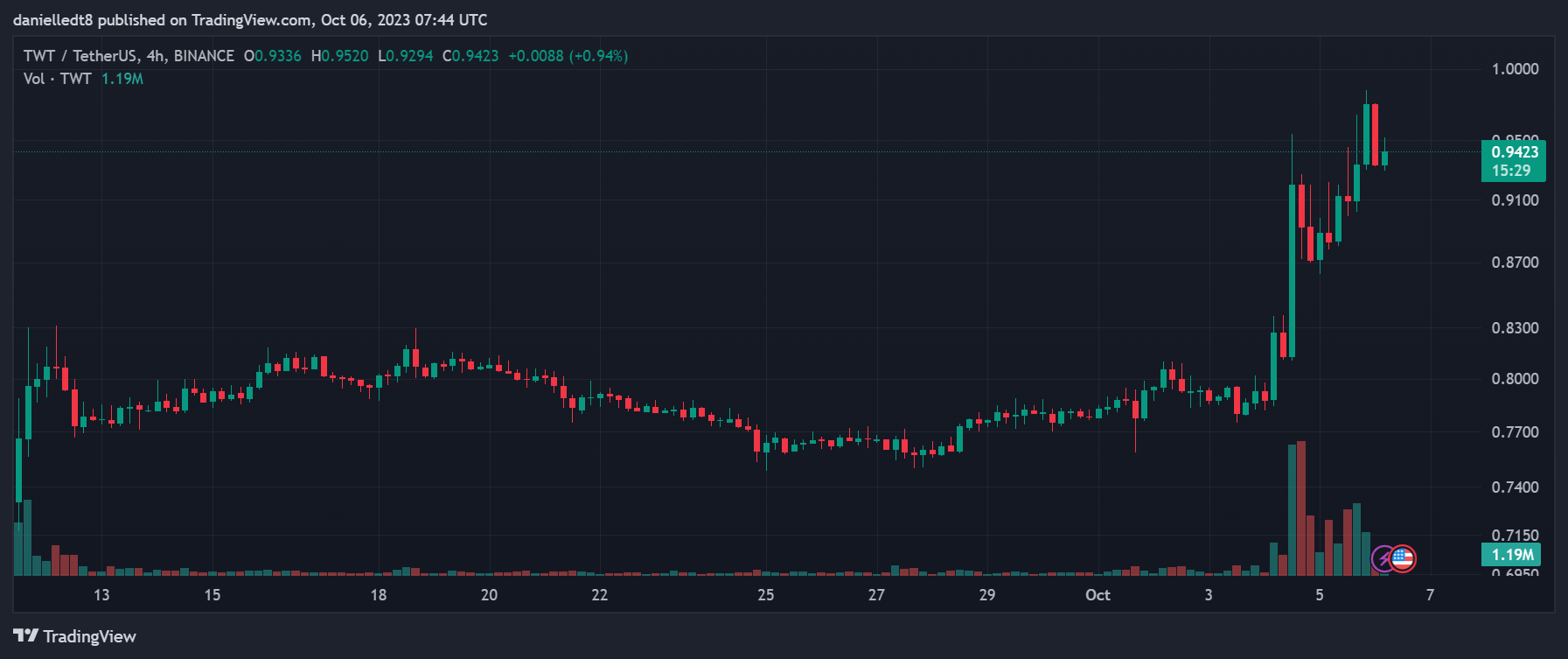Click the Oct label on time axis
Screen dimensions: 1568x659
(x=1098, y=595)
